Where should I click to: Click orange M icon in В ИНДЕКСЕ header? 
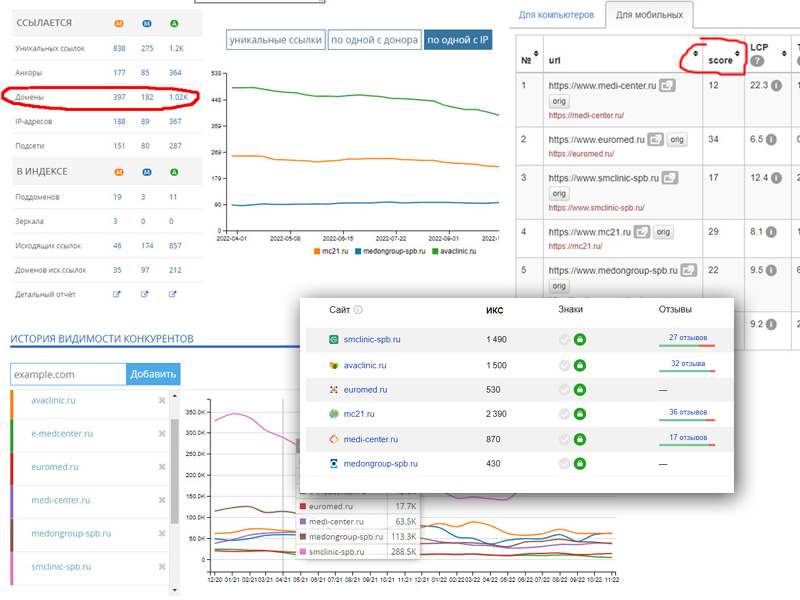coord(119,172)
